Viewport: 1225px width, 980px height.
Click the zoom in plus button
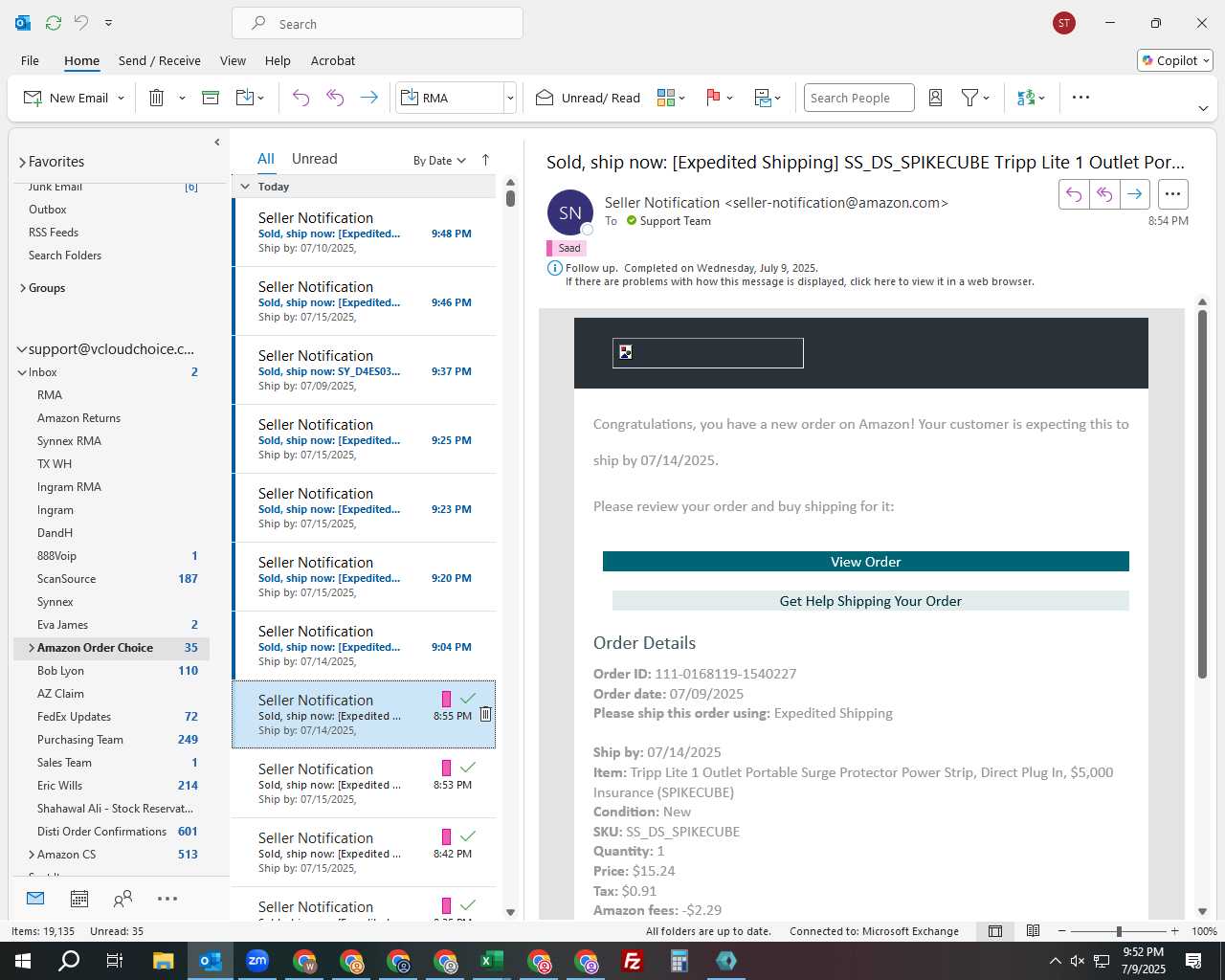click(1174, 931)
